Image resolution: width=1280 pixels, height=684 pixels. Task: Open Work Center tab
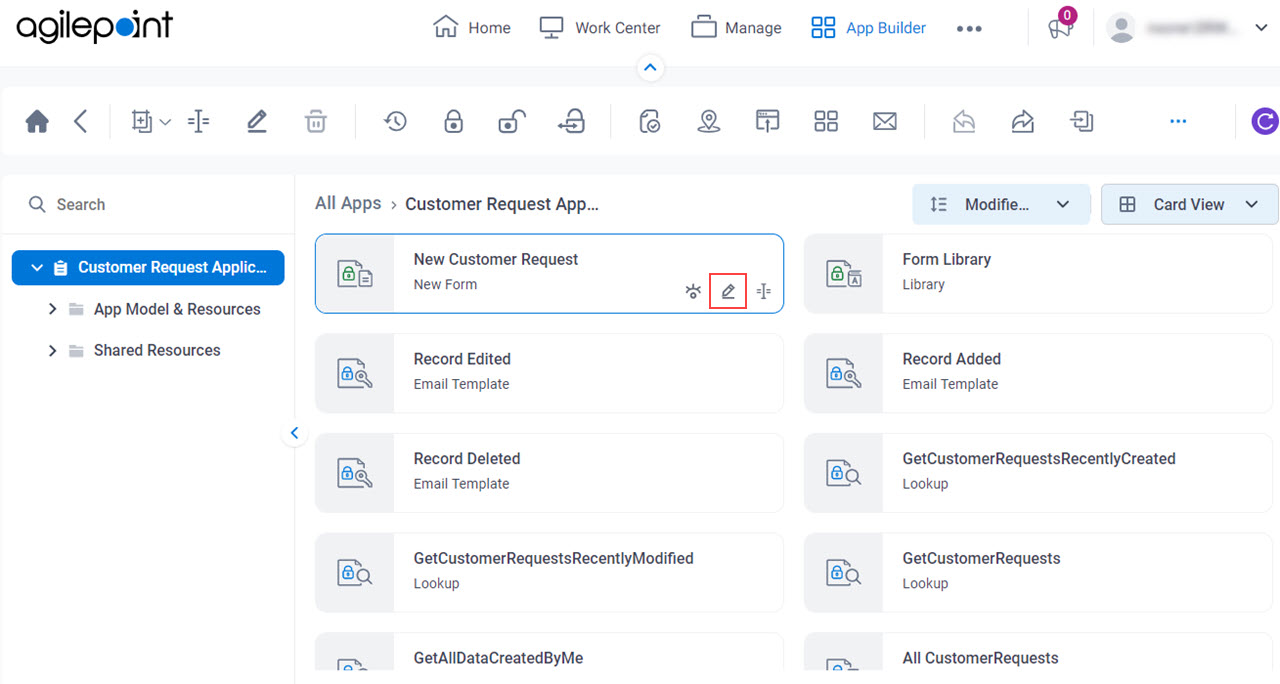(600, 28)
